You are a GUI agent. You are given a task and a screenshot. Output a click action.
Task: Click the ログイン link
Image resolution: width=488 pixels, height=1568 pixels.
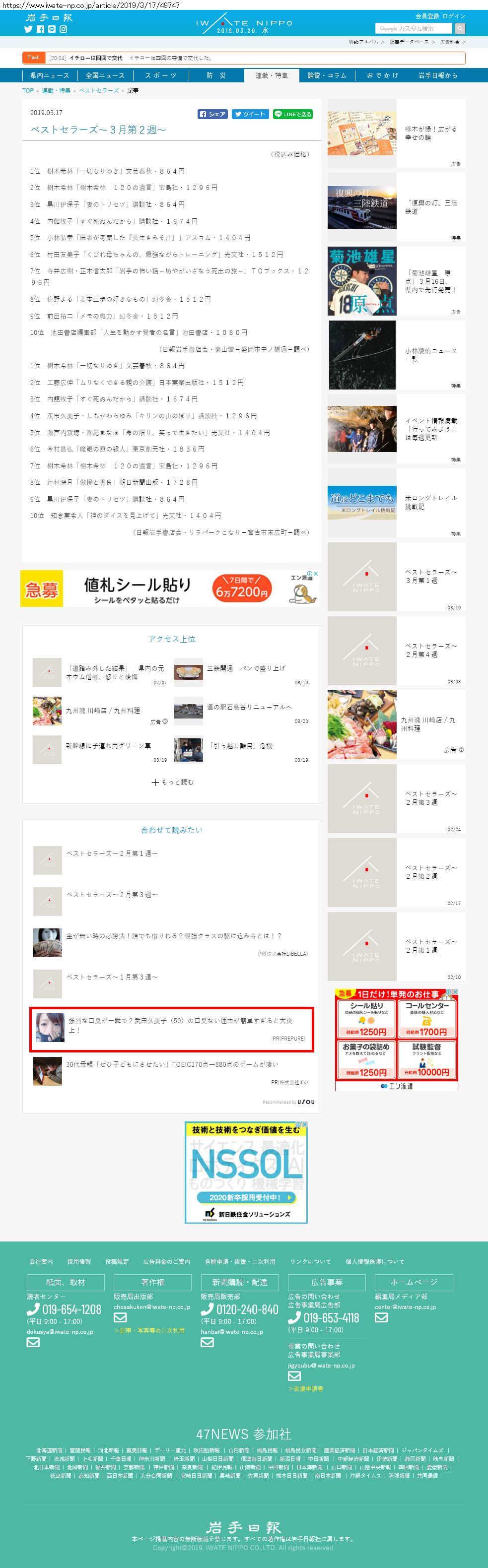coord(454,16)
